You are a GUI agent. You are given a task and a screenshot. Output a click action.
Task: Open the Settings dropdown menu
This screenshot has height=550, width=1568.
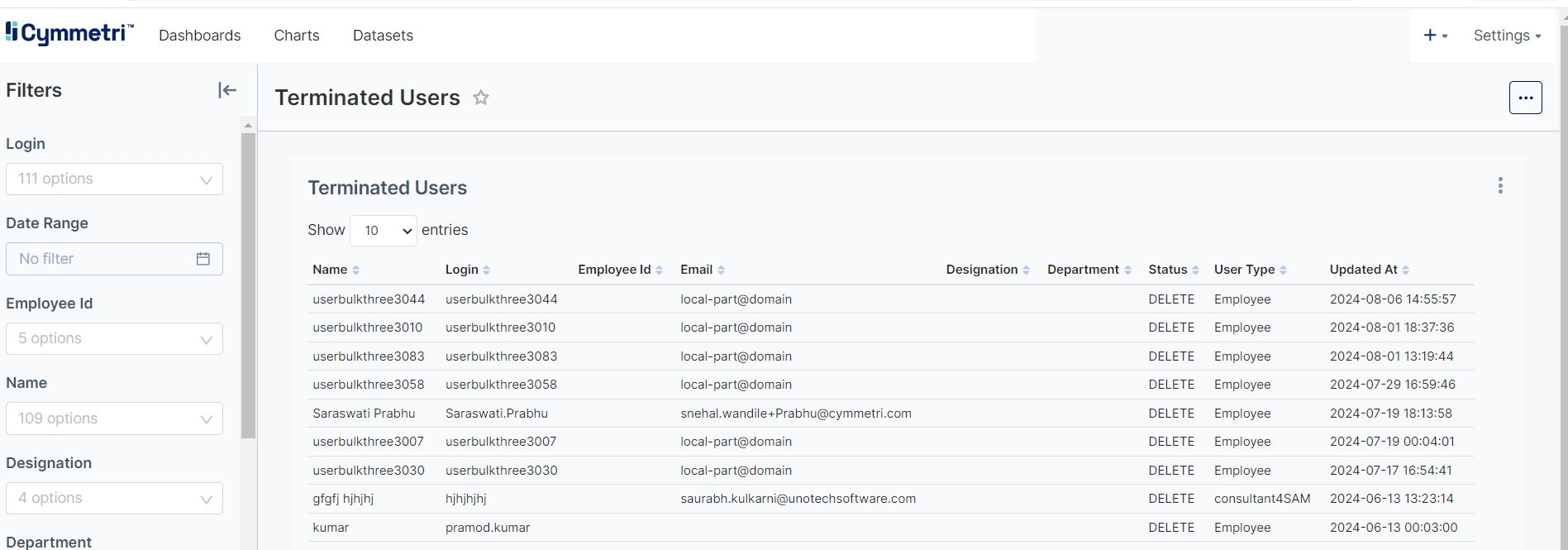click(x=1506, y=36)
